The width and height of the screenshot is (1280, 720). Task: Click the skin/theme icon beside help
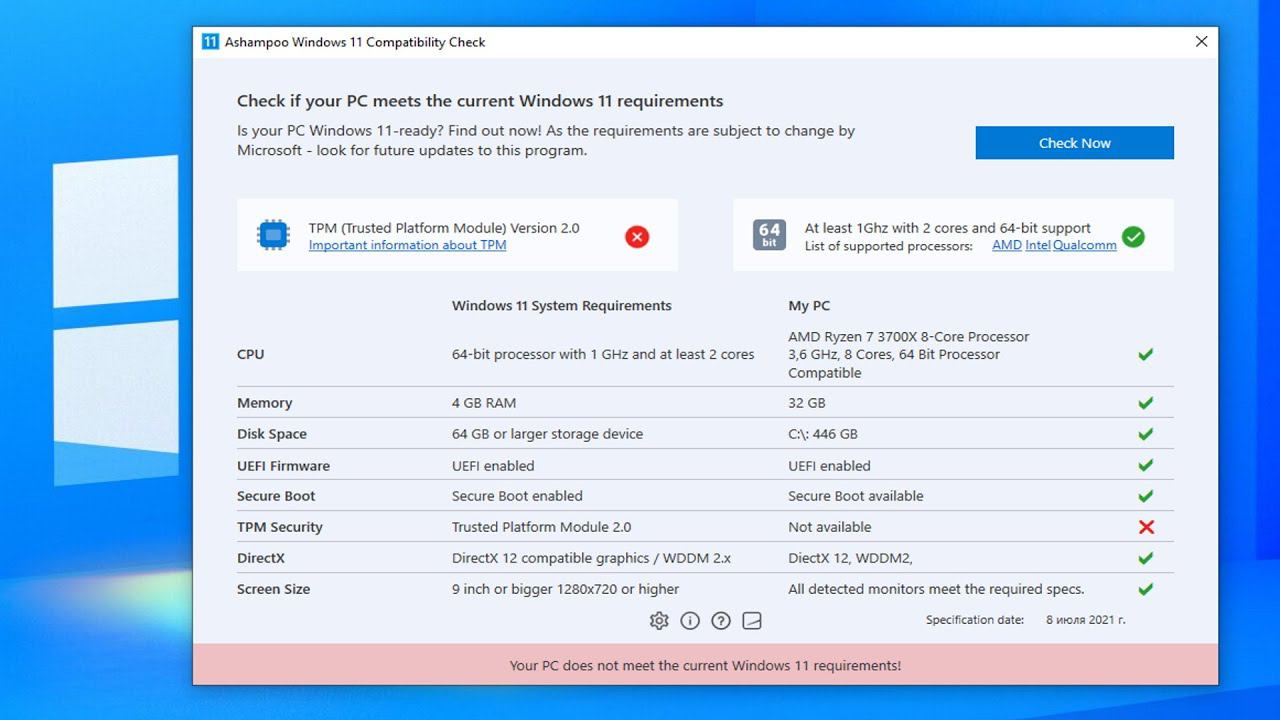tap(752, 621)
